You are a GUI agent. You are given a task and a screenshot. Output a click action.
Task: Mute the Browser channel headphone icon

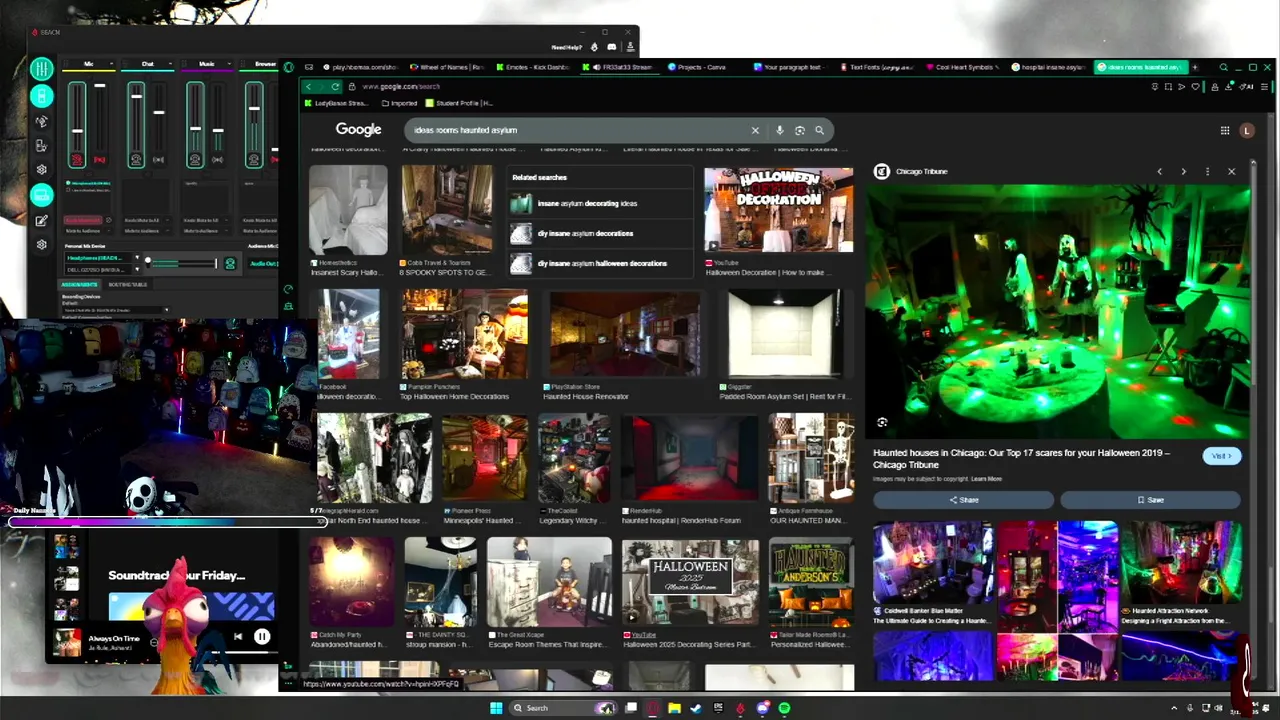pyautogui.click(x=254, y=159)
